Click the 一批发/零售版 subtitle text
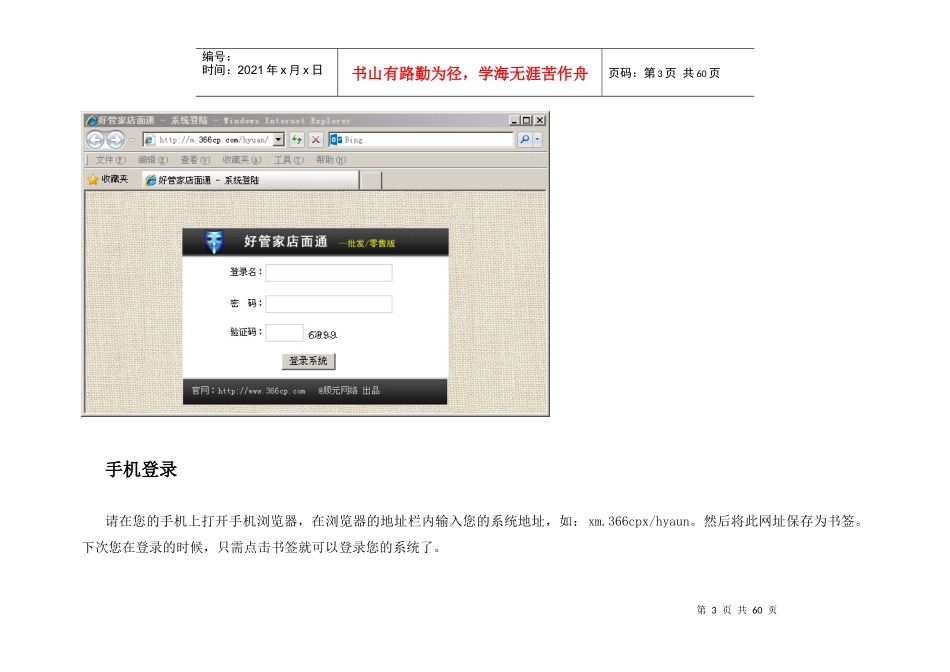Viewport: 950px width, 672px height. [x=367, y=244]
